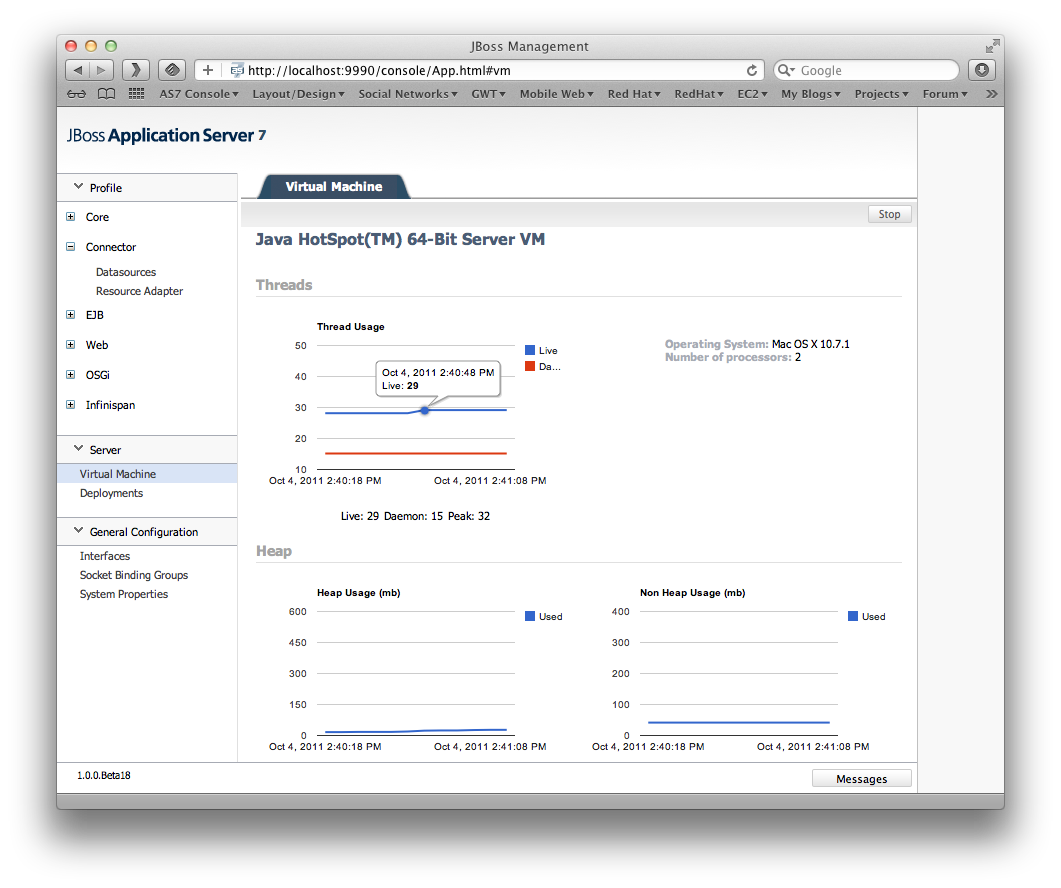Image resolution: width=1061 pixels, height=888 pixels.
Task: Click the page favicon in address bar
Action: (x=237, y=70)
